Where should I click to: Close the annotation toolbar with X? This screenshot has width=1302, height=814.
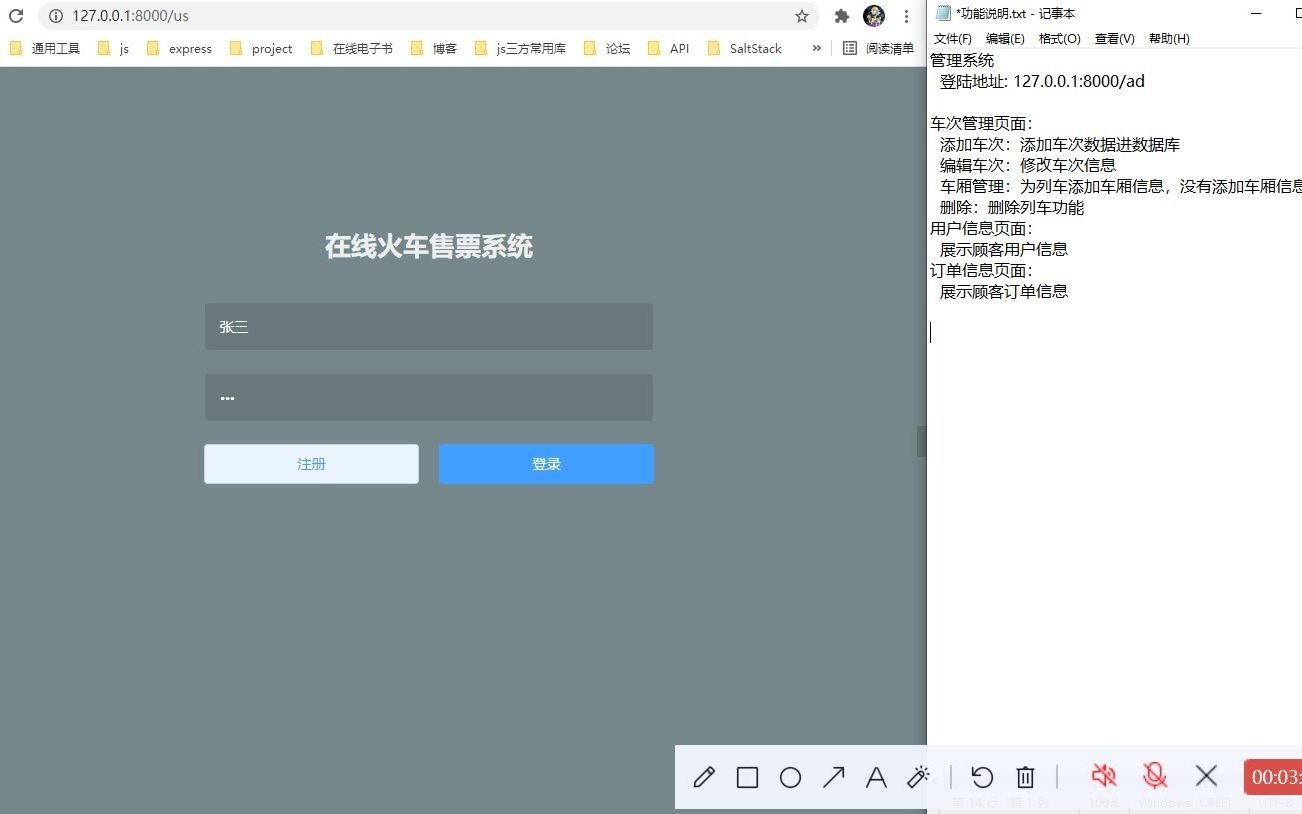point(1206,776)
